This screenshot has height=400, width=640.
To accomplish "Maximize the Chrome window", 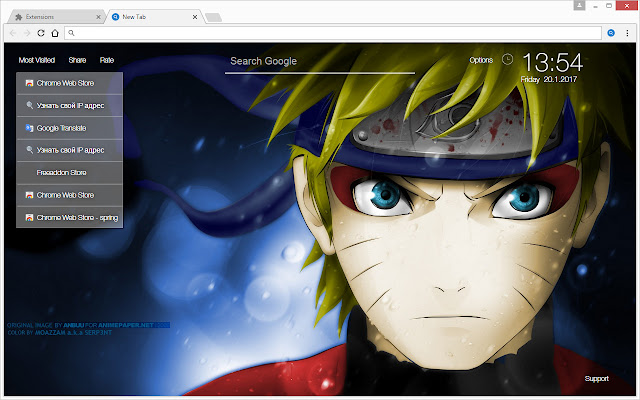I will coord(609,6).
